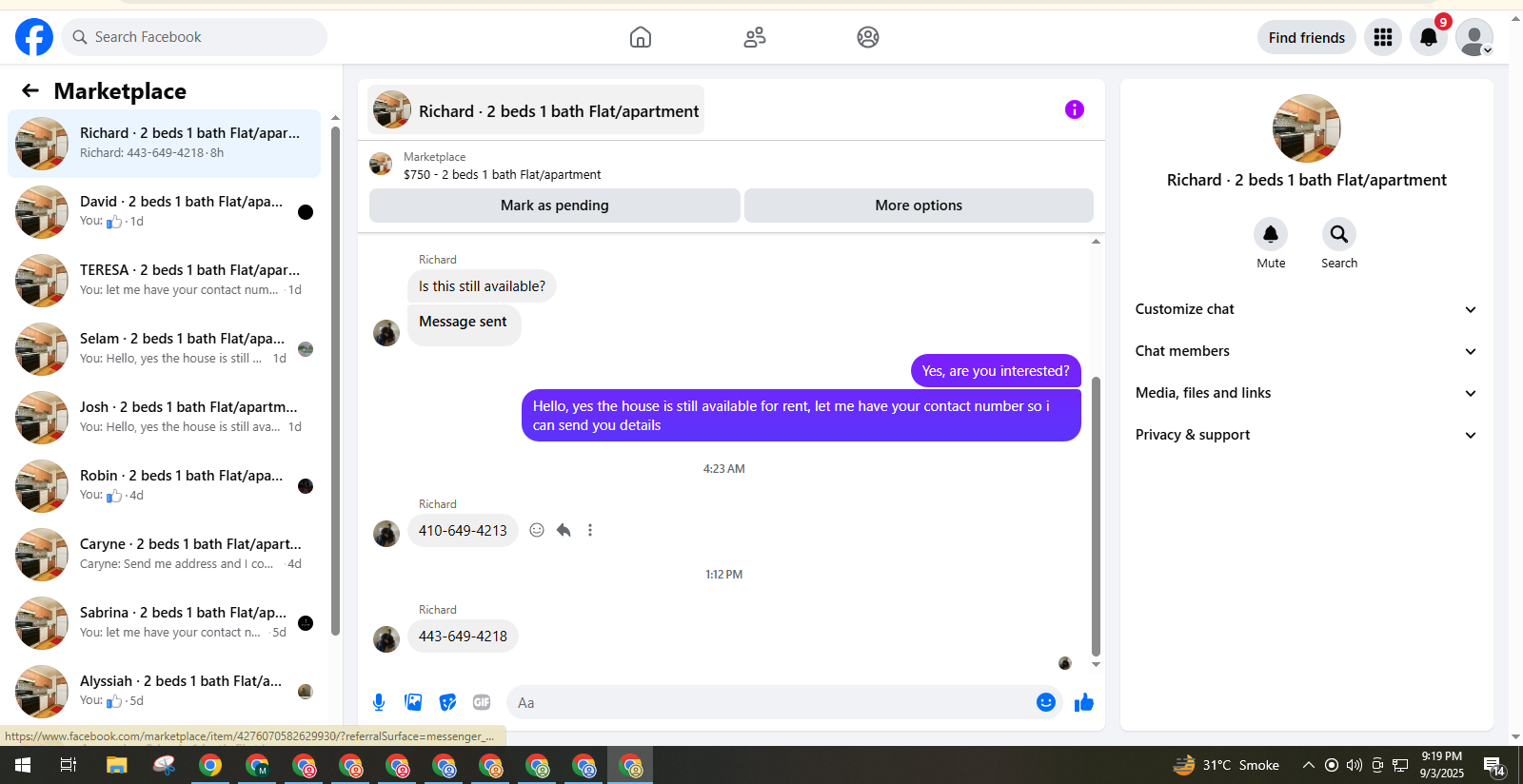Screen dimensions: 1523x784
Task: Open the notifications bell with 9 badge
Action: 1429,37
